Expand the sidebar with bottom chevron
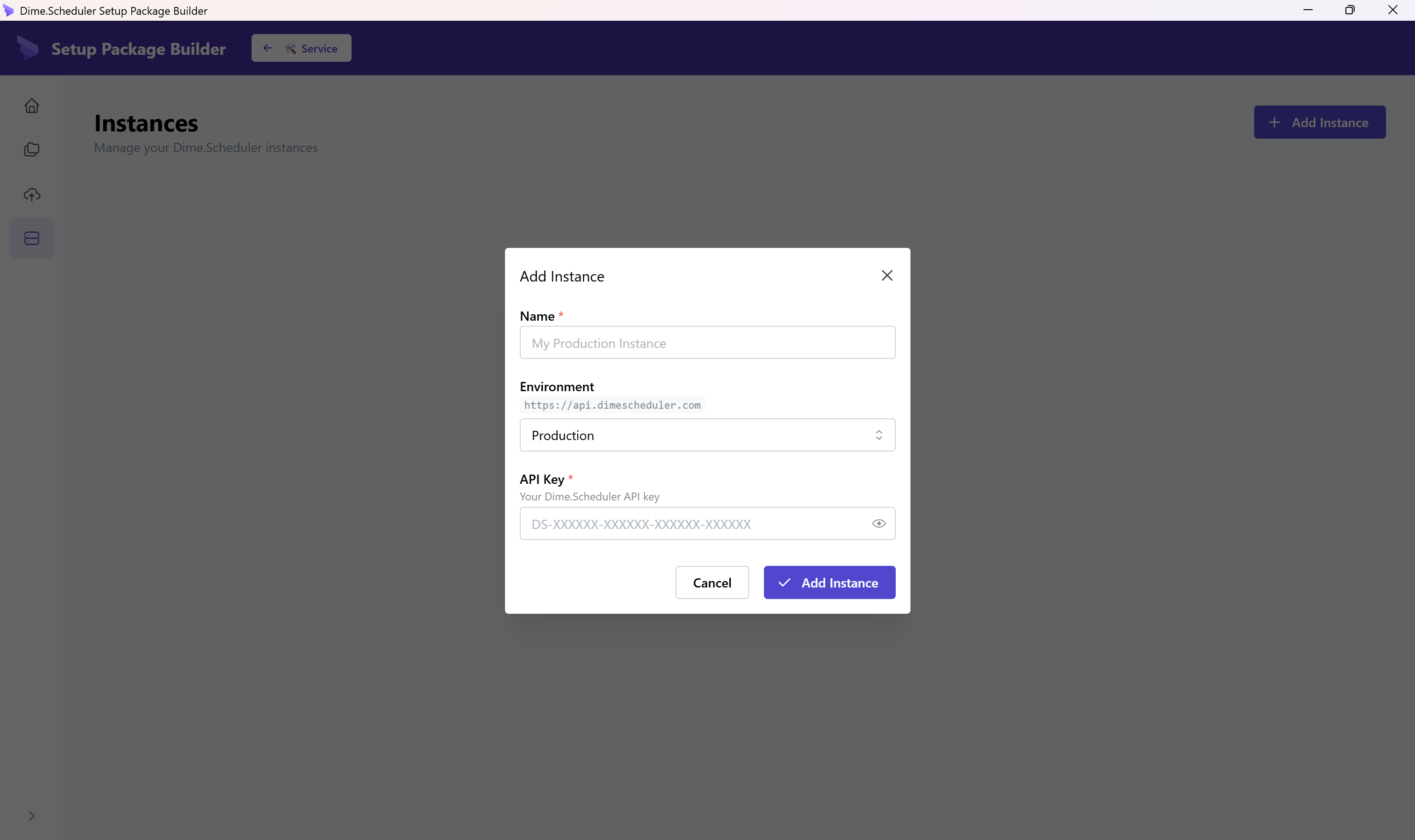The height and width of the screenshot is (840, 1415). click(x=32, y=816)
